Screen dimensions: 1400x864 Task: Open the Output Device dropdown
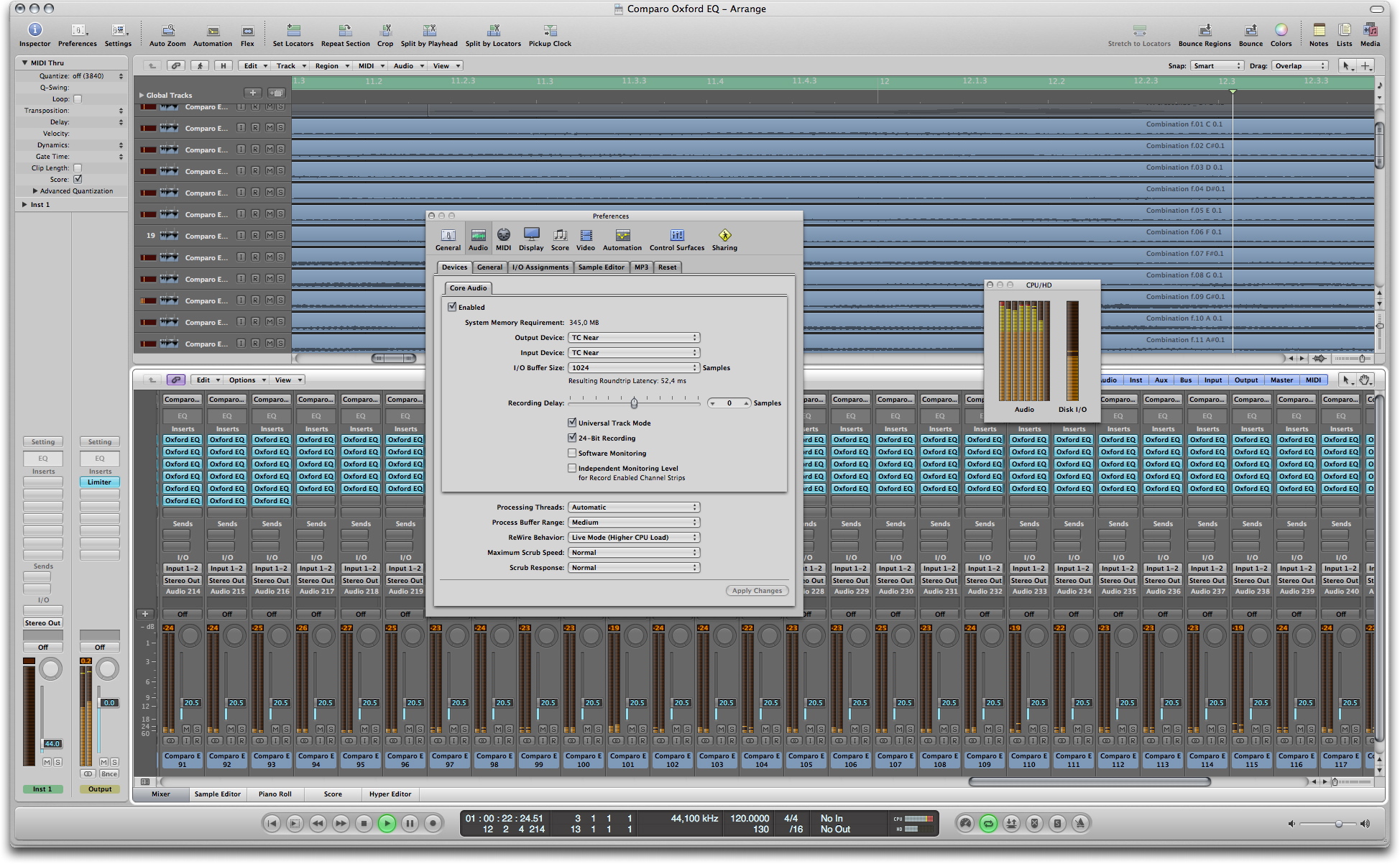tap(634, 337)
